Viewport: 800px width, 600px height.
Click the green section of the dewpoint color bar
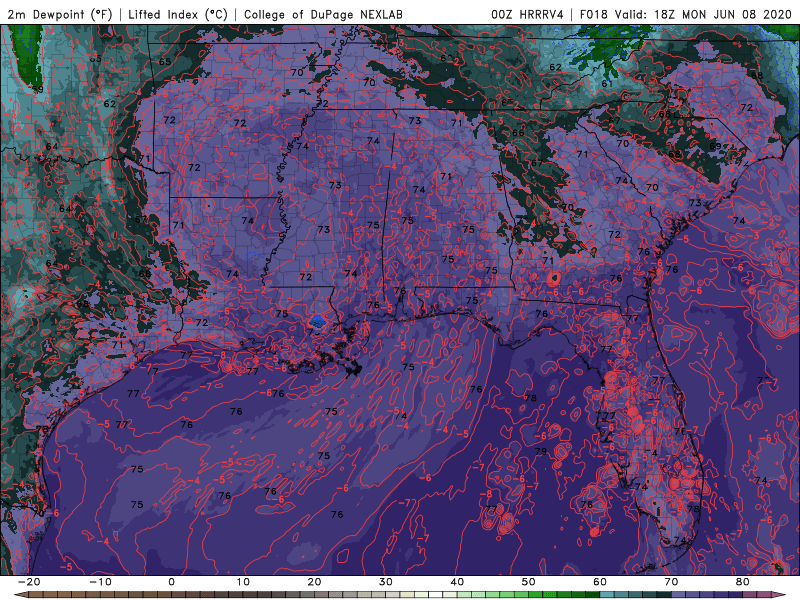[x=531, y=595]
